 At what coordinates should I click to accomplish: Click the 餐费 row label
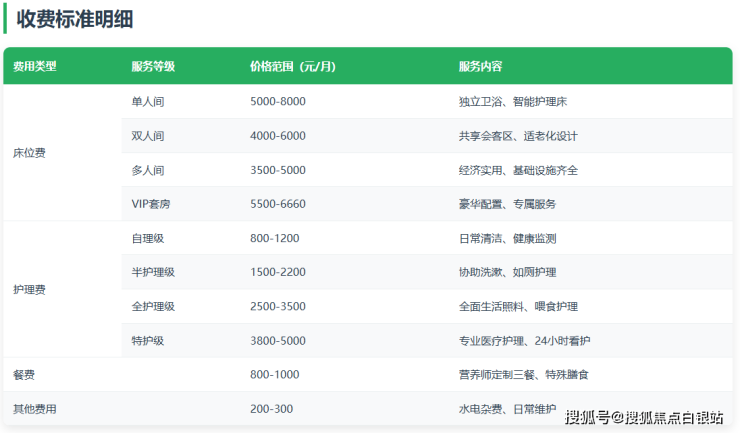[23, 374]
